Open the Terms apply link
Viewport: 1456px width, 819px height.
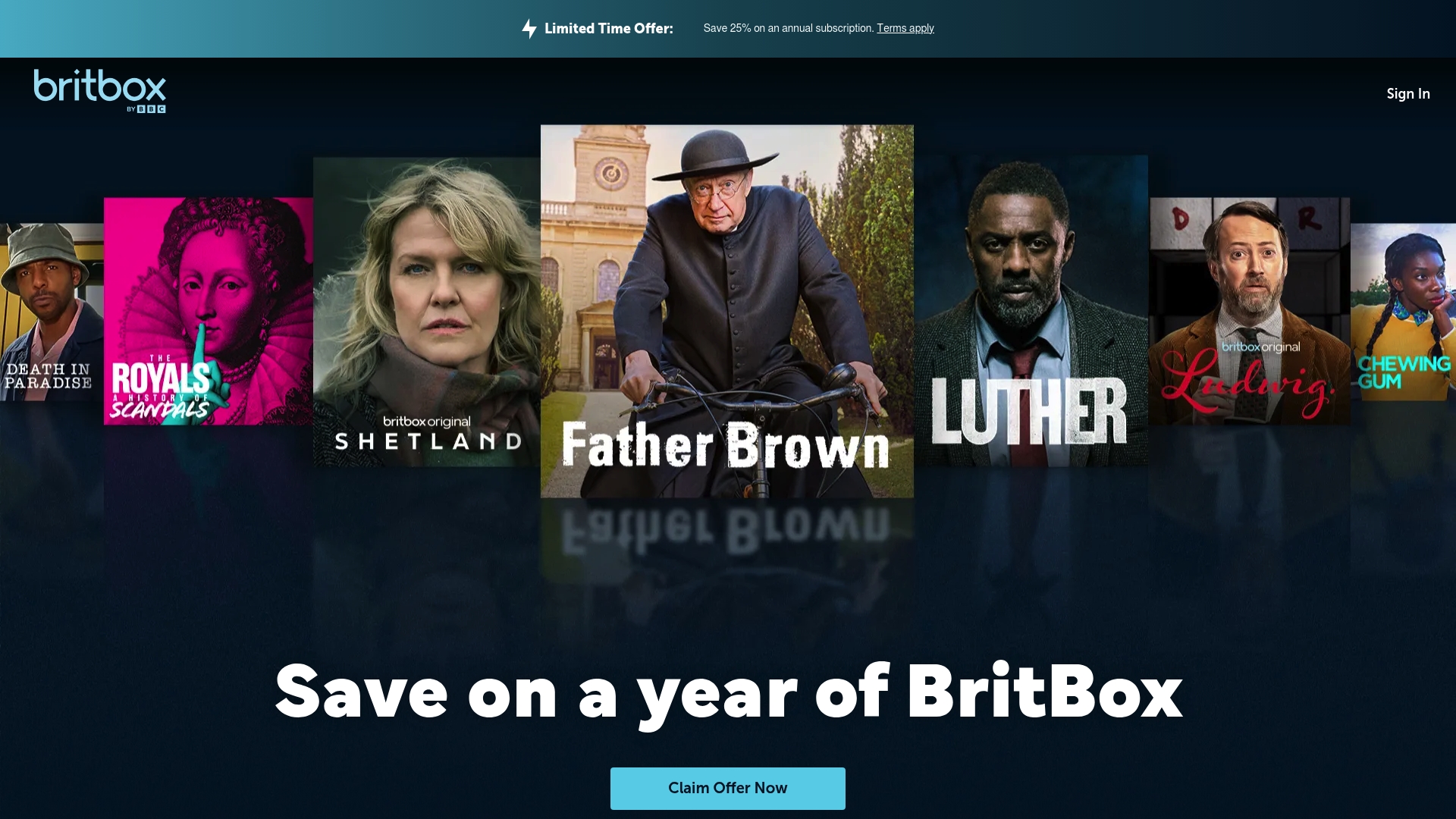coord(905,28)
